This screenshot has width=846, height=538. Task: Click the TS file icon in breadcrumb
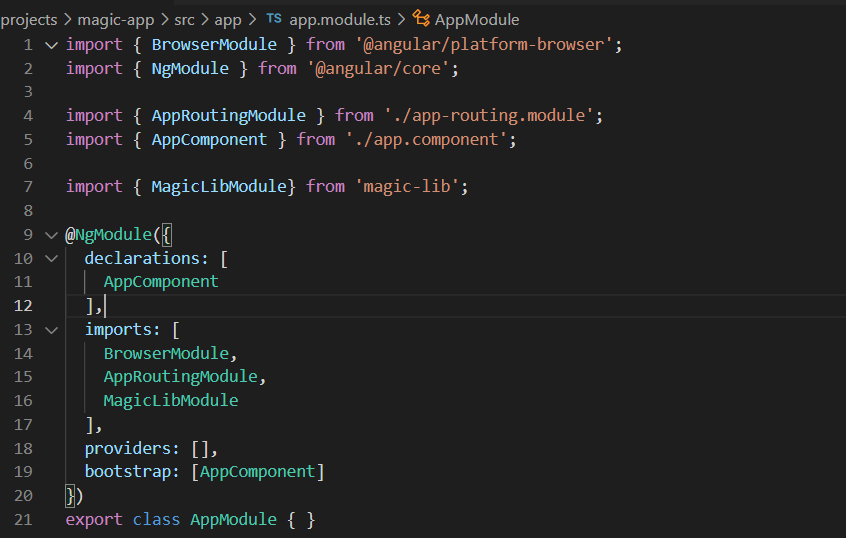coord(274,19)
